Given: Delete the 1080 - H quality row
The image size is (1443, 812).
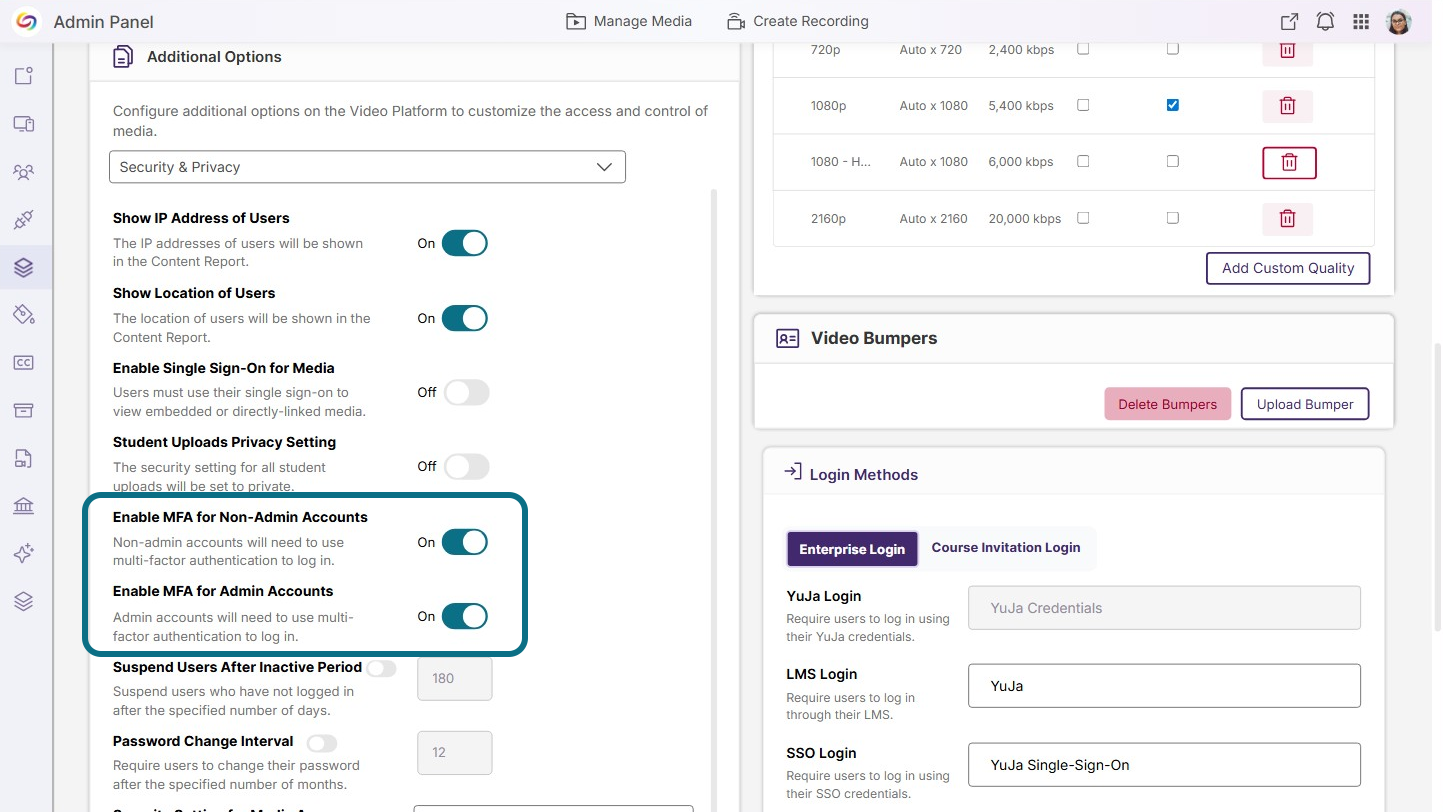Looking at the screenshot, I should [x=1290, y=162].
